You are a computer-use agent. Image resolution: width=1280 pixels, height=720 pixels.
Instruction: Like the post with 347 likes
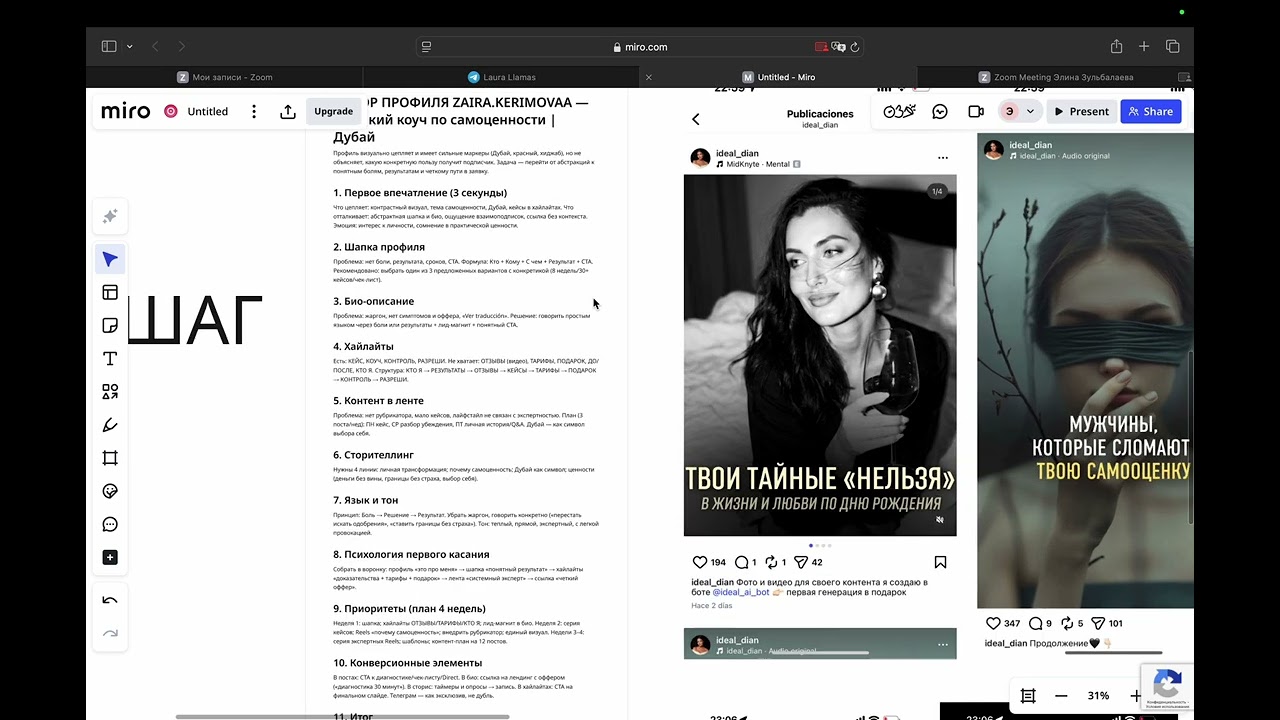pyautogui.click(x=993, y=623)
